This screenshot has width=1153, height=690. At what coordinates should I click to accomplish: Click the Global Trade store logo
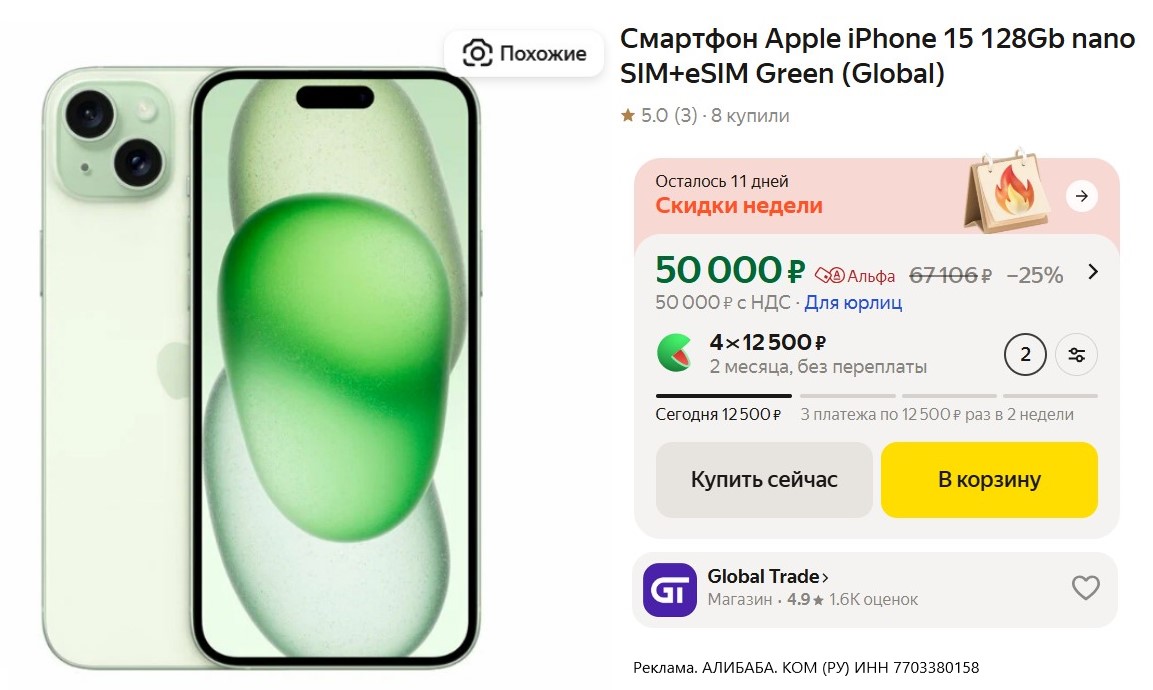[669, 589]
